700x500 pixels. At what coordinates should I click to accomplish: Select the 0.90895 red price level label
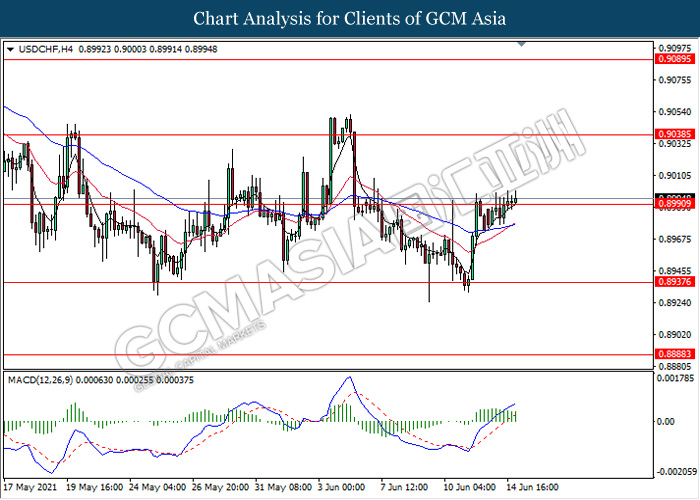[675, 59]
